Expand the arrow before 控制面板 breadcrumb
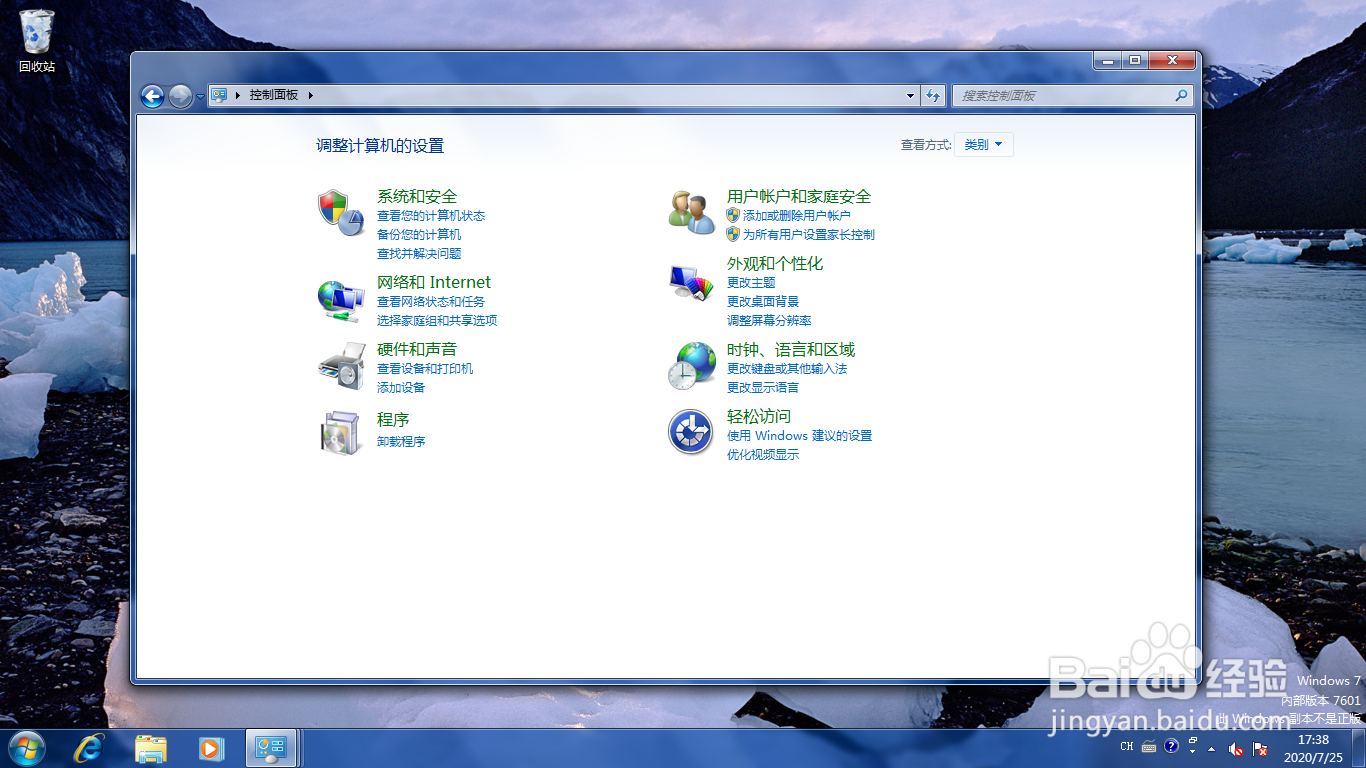Viewport: 1366px width, 768px height. coord(238,95)
